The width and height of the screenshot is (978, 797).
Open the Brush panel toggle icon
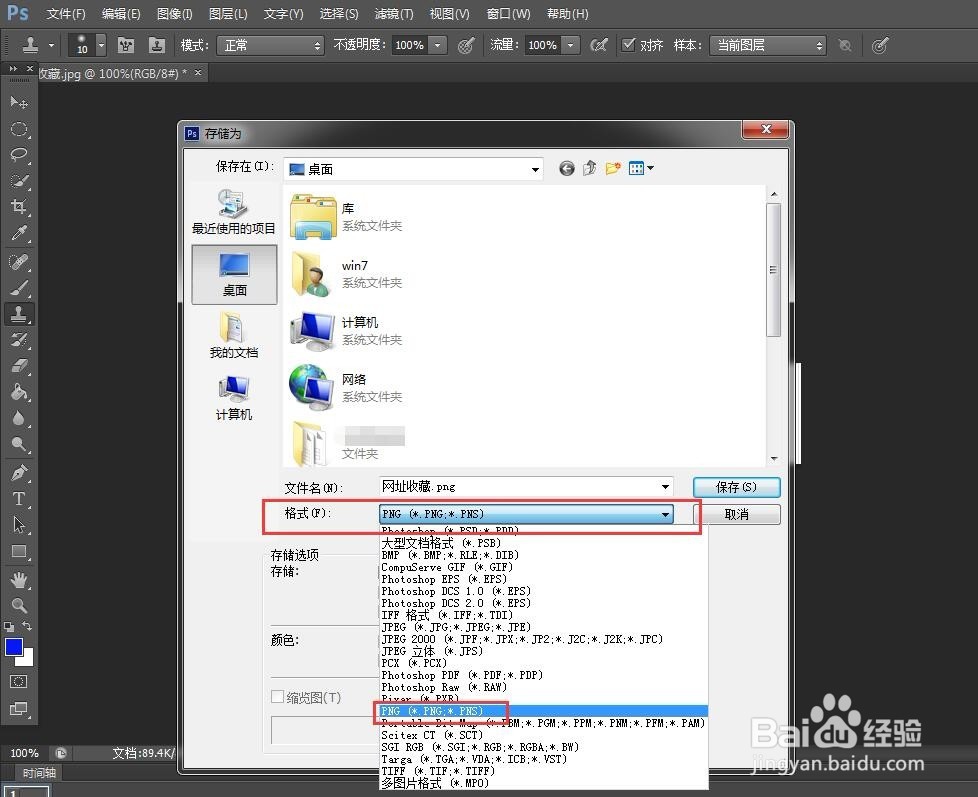point(125,45)
